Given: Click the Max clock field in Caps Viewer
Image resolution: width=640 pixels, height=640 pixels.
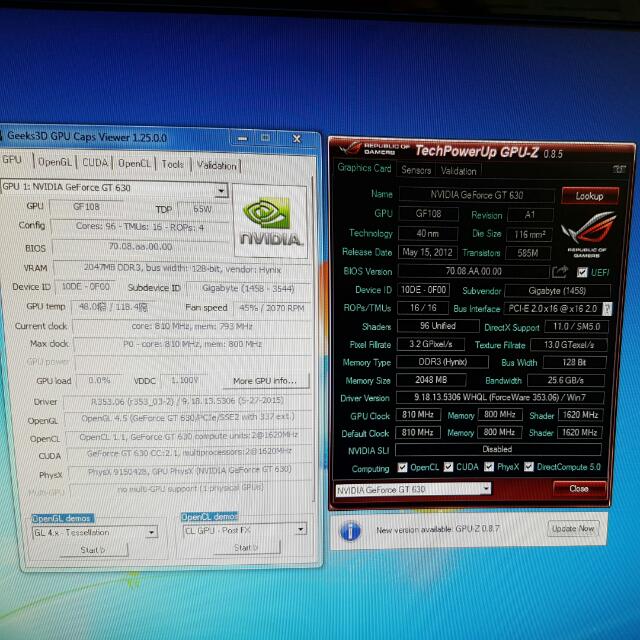Looking at the screenshot, I should tap(192, 344).
